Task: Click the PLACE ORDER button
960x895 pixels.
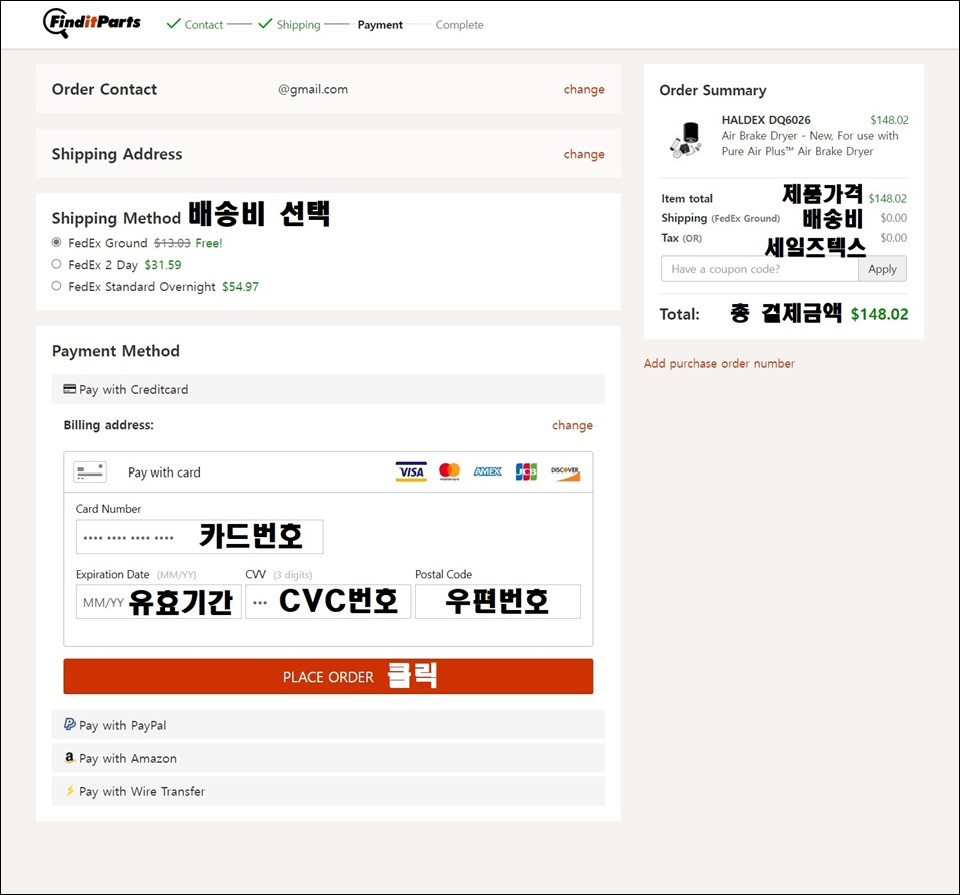Action: pyautogui.click(x=328, y=676)
